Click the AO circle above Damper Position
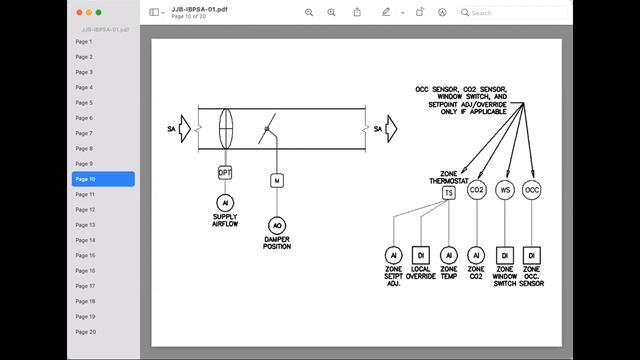This screenshot has width=640, height=360. (277, 226)
